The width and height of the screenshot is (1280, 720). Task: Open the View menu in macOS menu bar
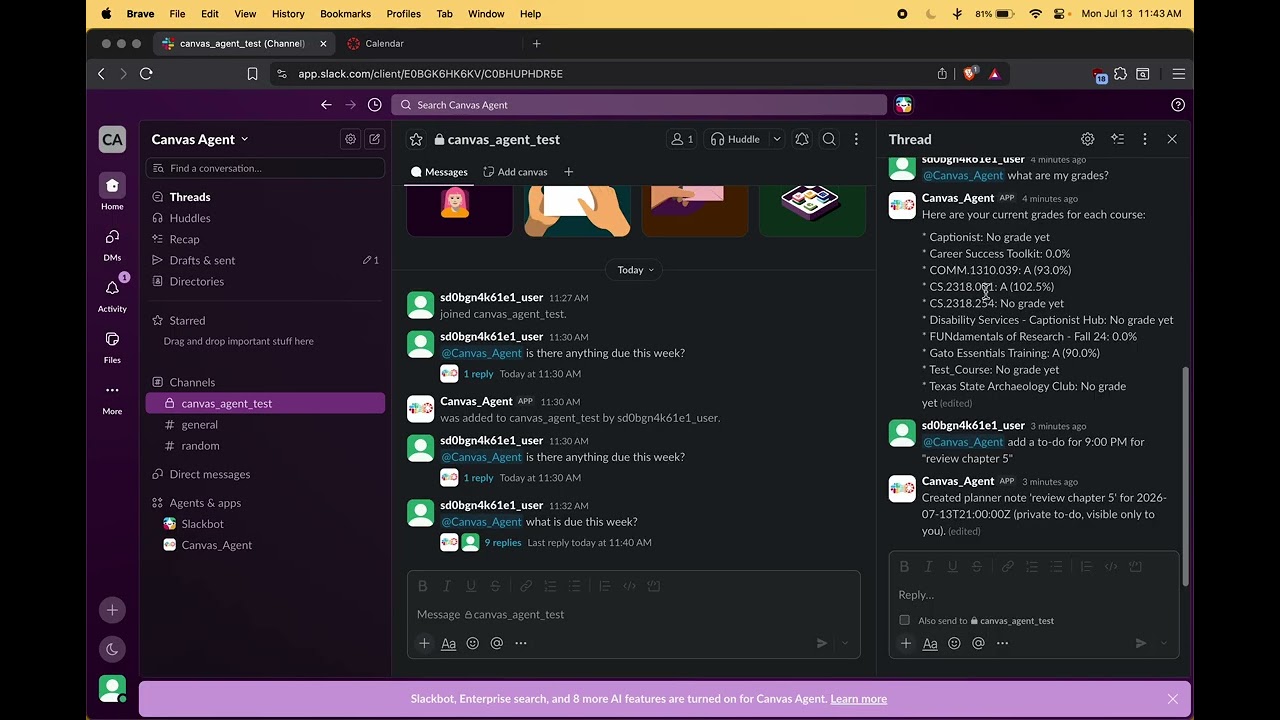(x=245, y=14)
